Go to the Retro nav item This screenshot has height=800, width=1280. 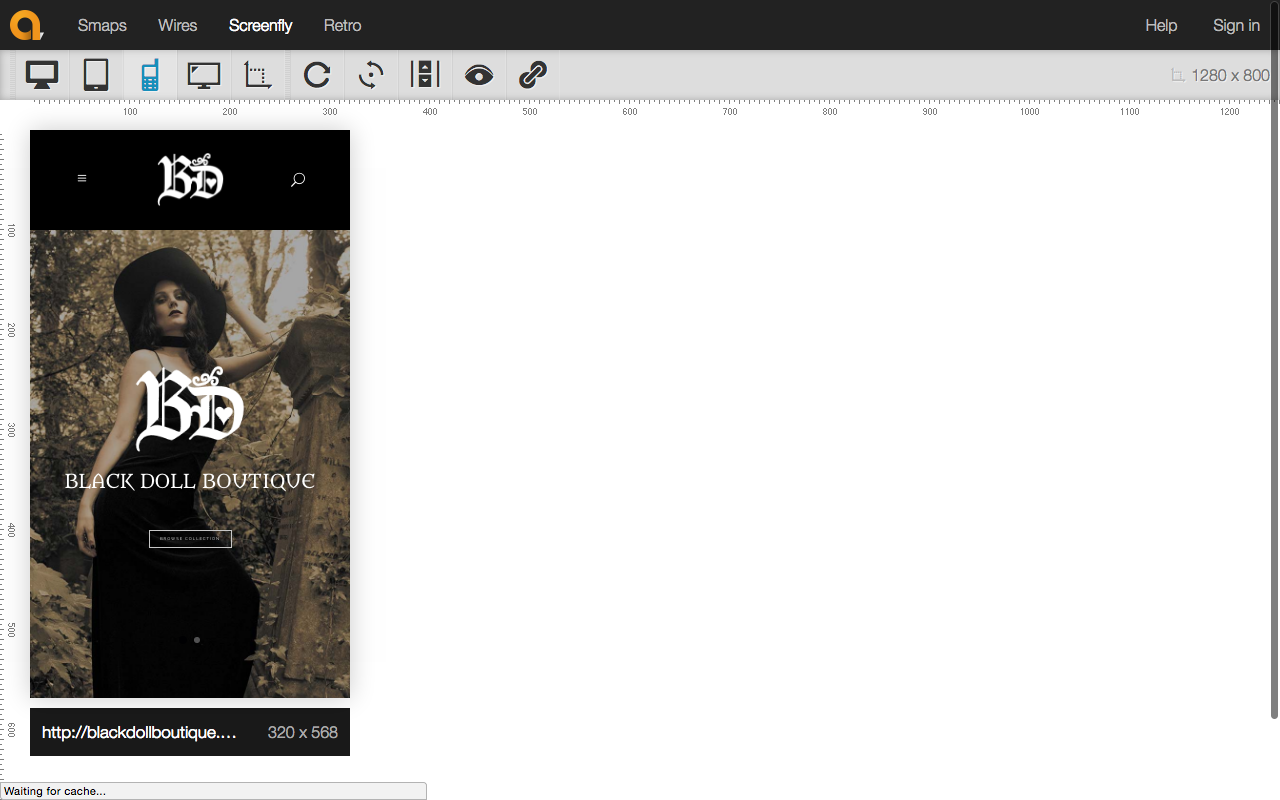point(342,25)
